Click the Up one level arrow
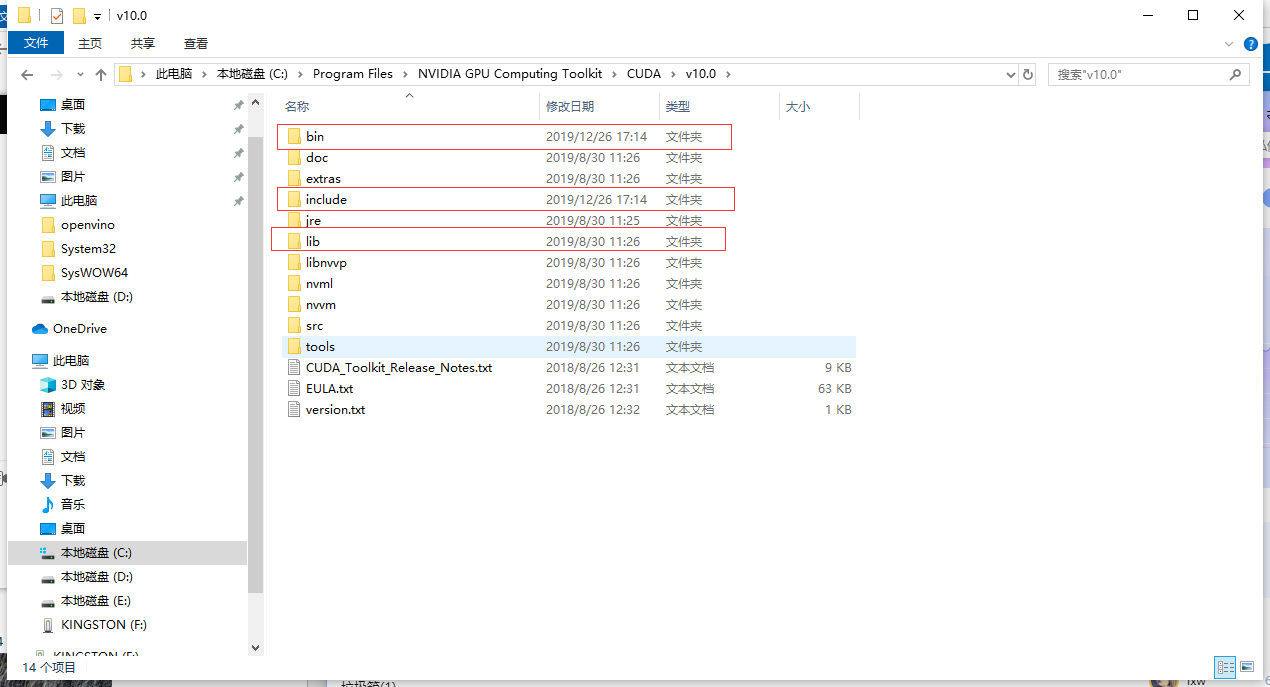The height and width of the screenshot is (687, 1270). pyautogui.click(x=100, y=74)
